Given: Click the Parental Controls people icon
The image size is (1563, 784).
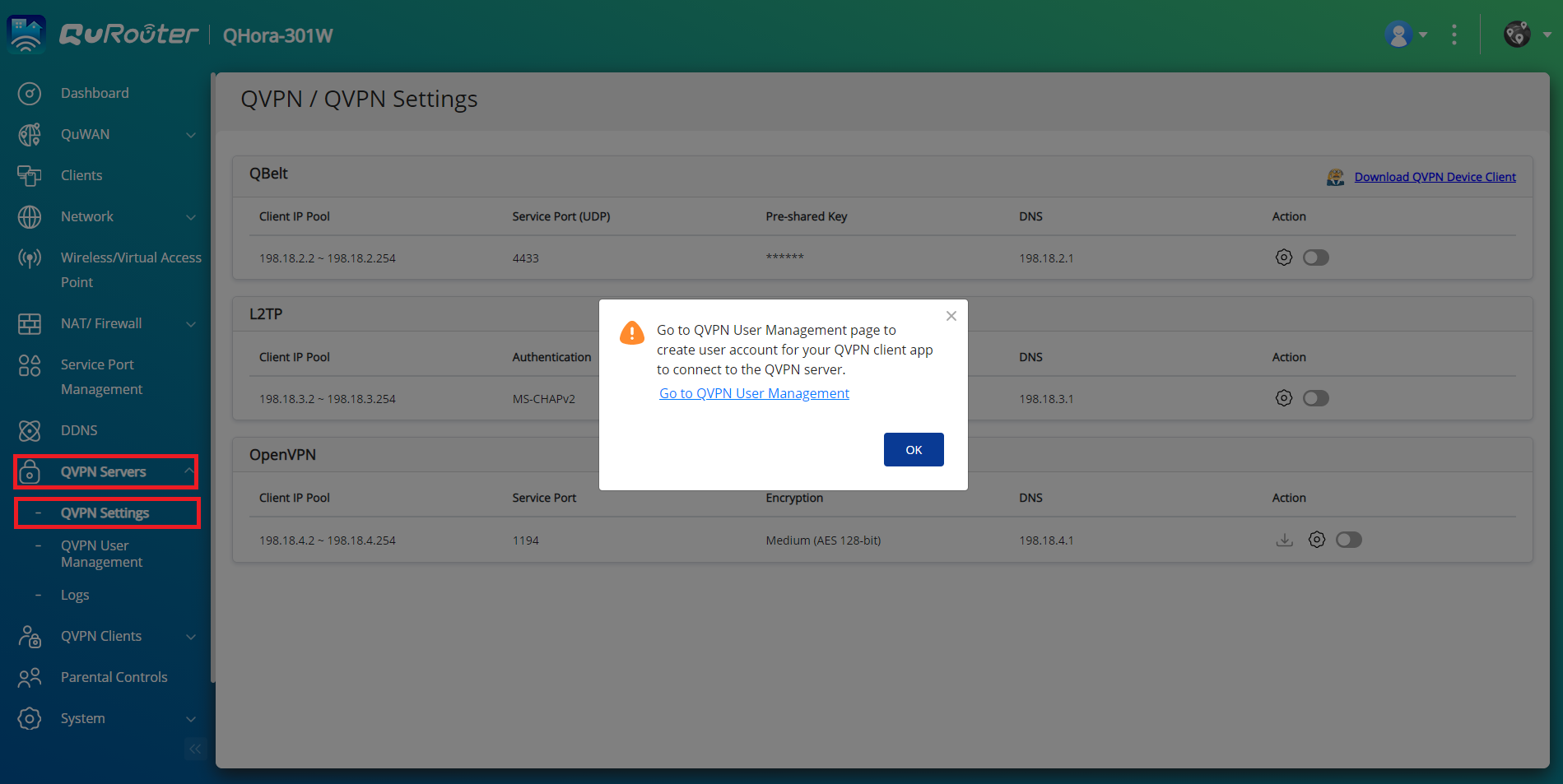Looking at the screenshot, I should pos(30,678).
